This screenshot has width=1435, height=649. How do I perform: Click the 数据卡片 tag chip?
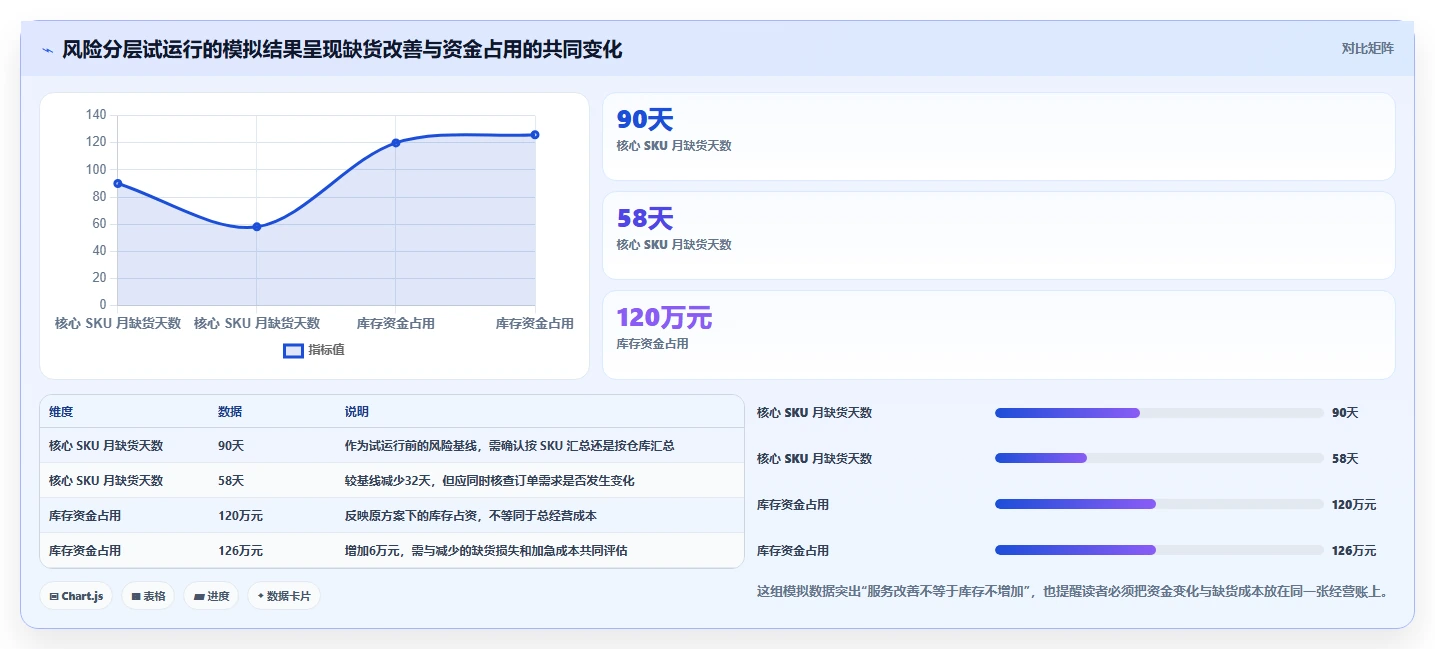(x=284, y=596)
